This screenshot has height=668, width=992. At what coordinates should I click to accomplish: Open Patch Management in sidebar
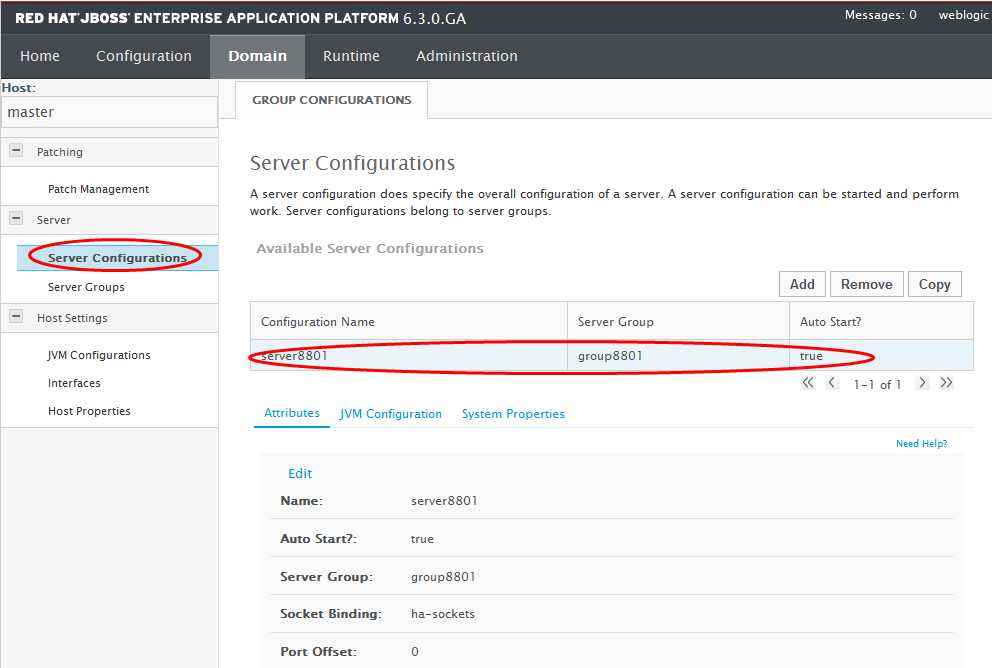click(x=99, y=189)
